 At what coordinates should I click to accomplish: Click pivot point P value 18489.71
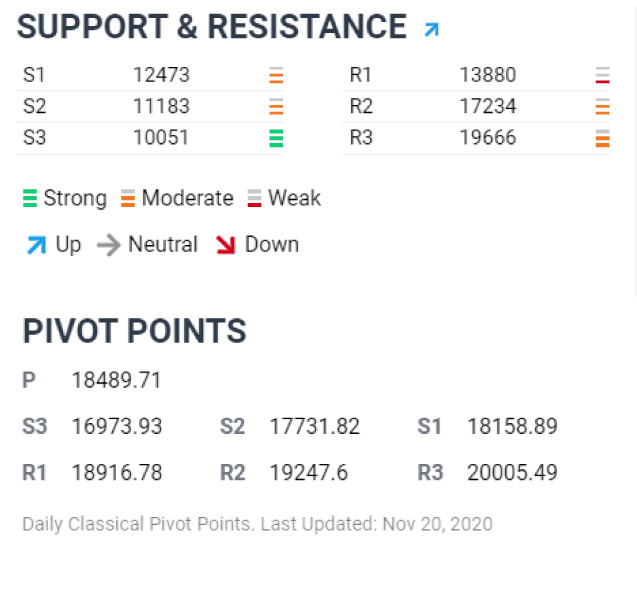click(x=117, y=381)
